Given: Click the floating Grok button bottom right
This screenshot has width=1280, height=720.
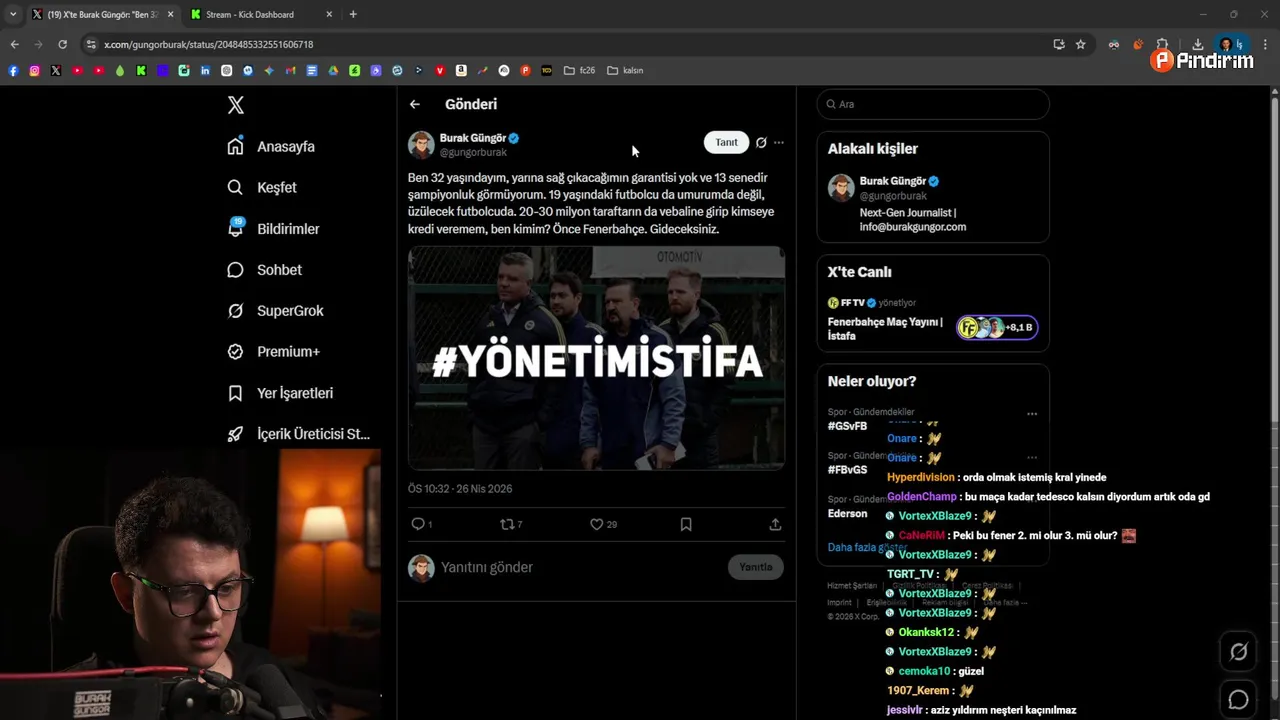Looking at the screenshot, I should pos(1239,652).
